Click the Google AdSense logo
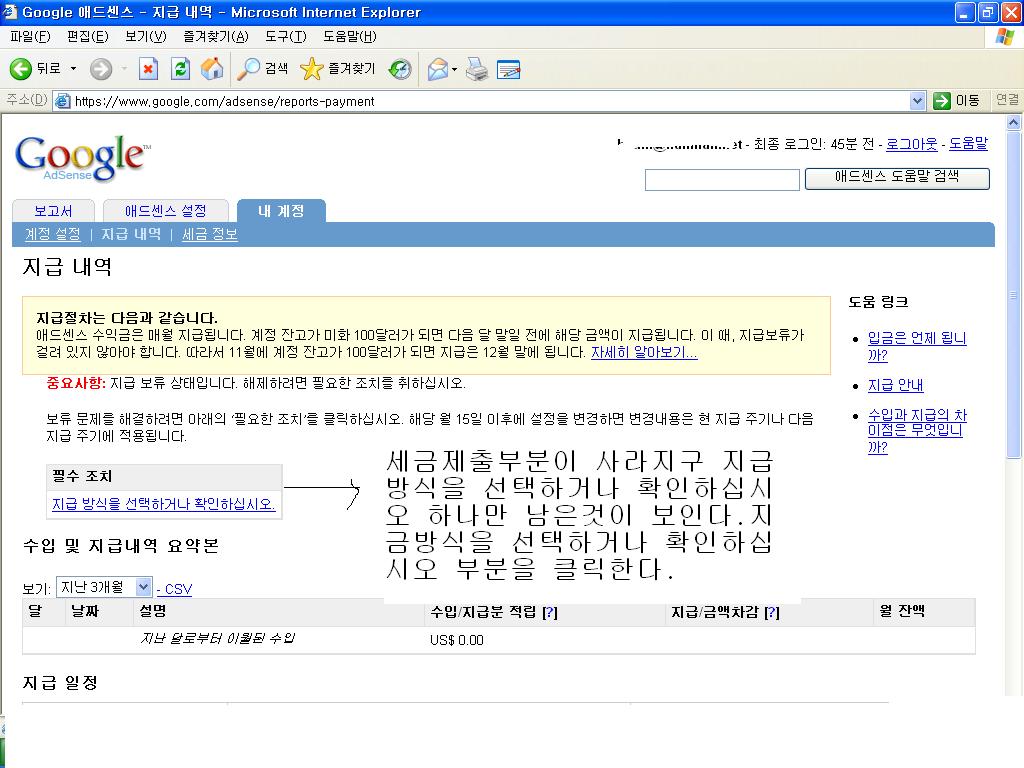The width and height of the screenshot is (1024, 768). 82,158
